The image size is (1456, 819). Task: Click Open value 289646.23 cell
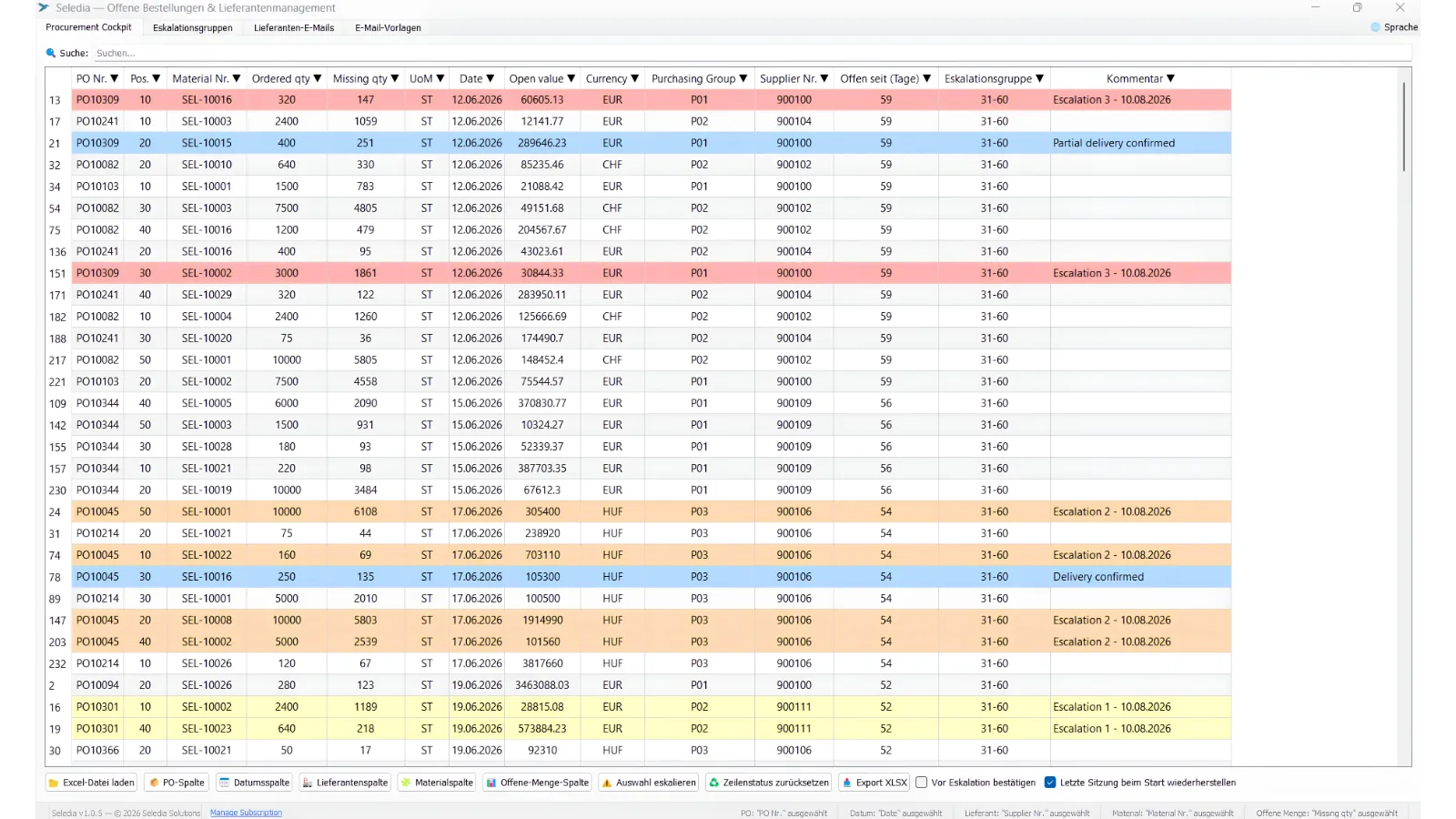coord(542,143)
